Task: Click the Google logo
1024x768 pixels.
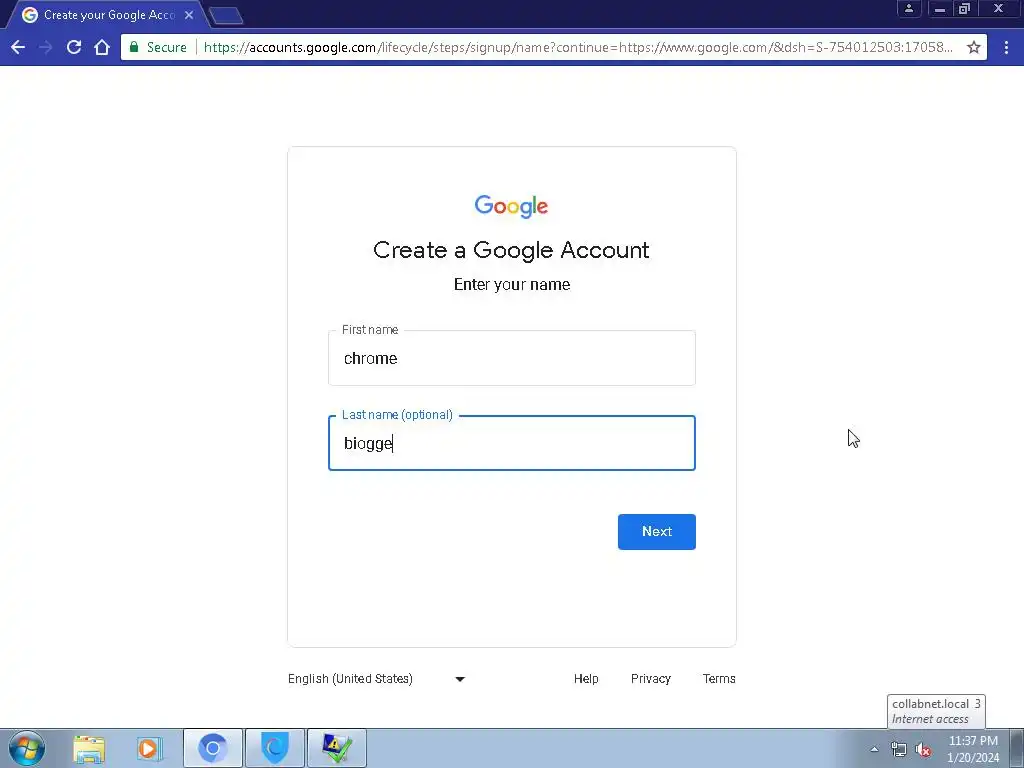Action: 511,206
